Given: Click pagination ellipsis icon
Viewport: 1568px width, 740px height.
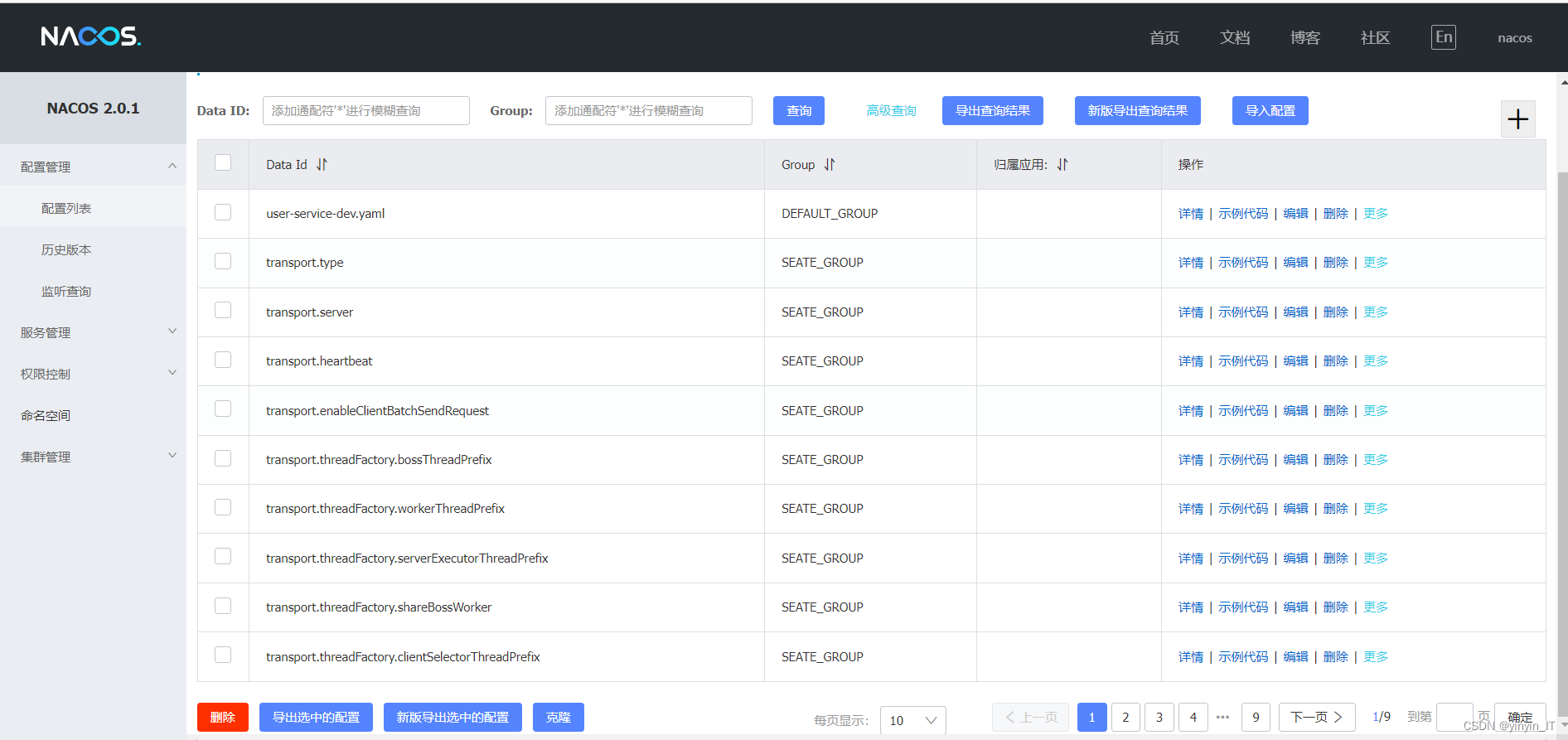Looking at the screenshot, I should click(x=1222, y=718).
